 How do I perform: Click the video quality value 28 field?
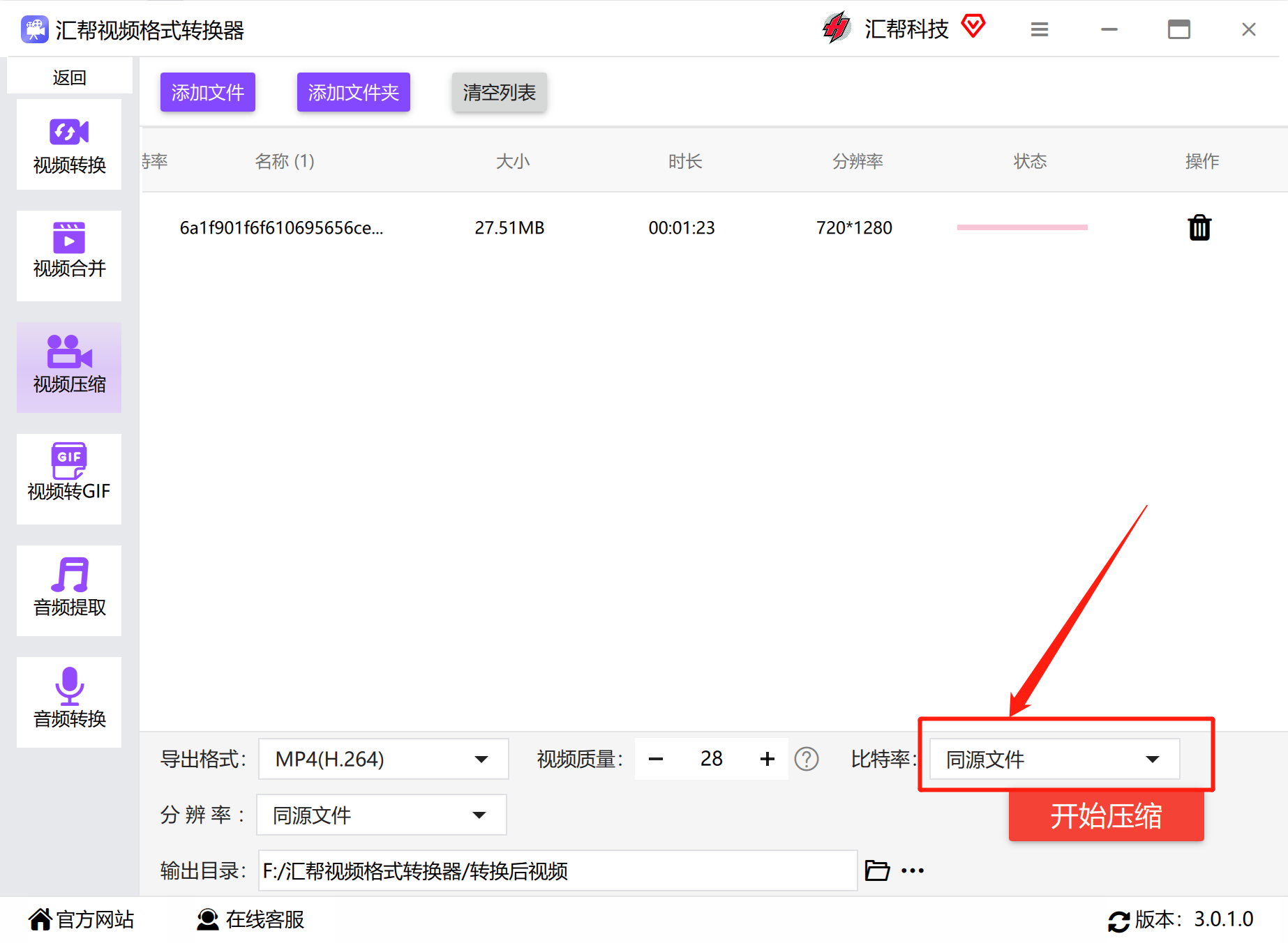[712, 759]
